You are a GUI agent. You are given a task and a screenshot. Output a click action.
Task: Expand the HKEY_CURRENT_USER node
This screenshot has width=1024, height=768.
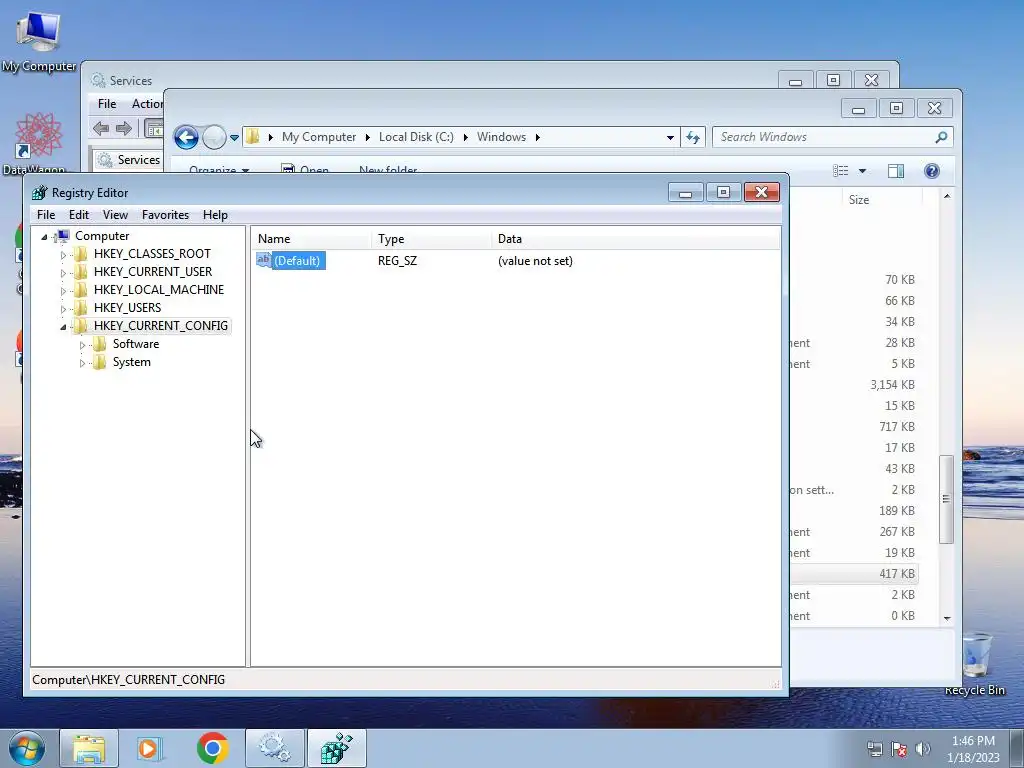[63, 273]
